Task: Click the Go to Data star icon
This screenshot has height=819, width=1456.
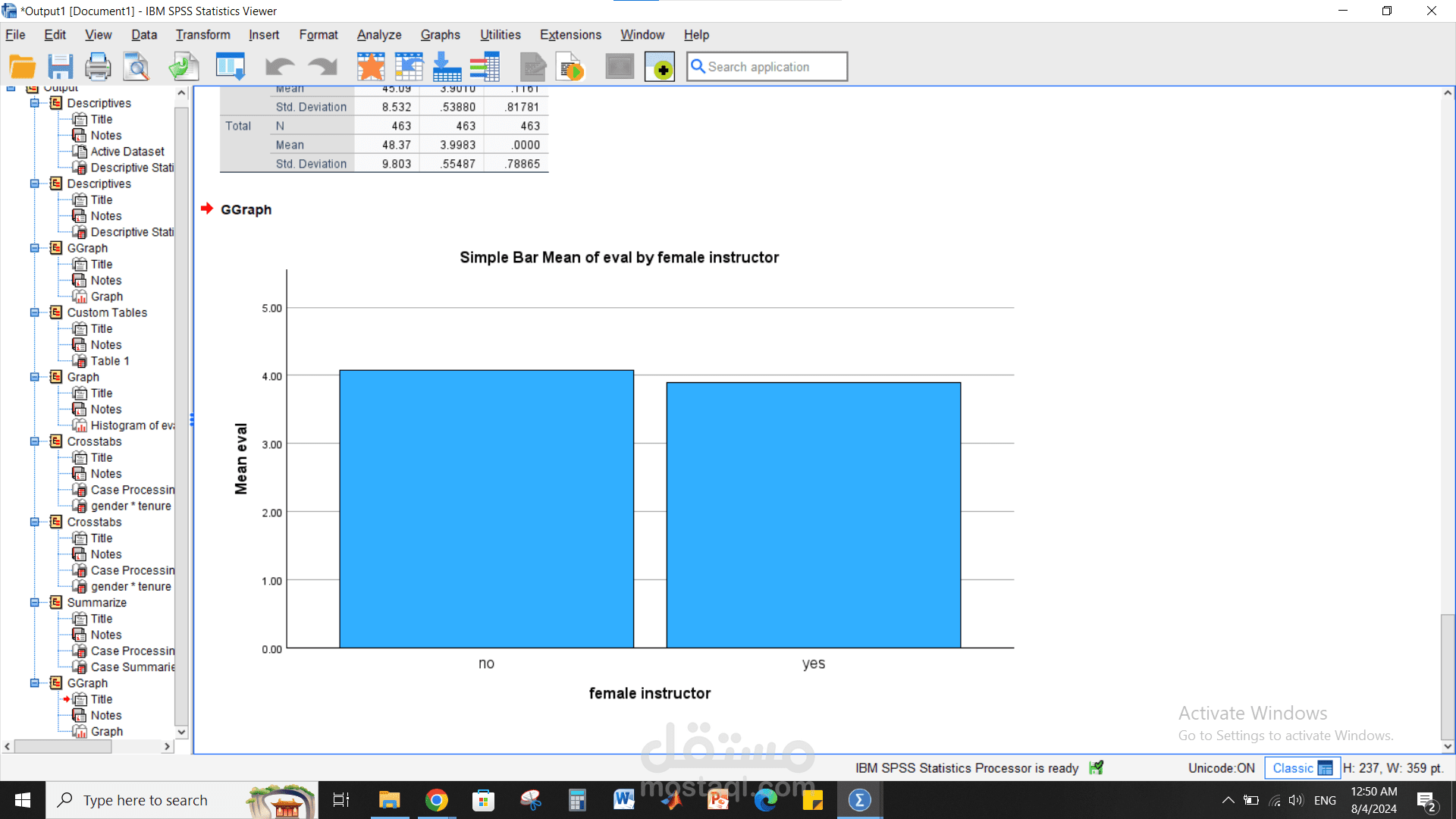Action: pyautogui.click(x=371, y=67)
